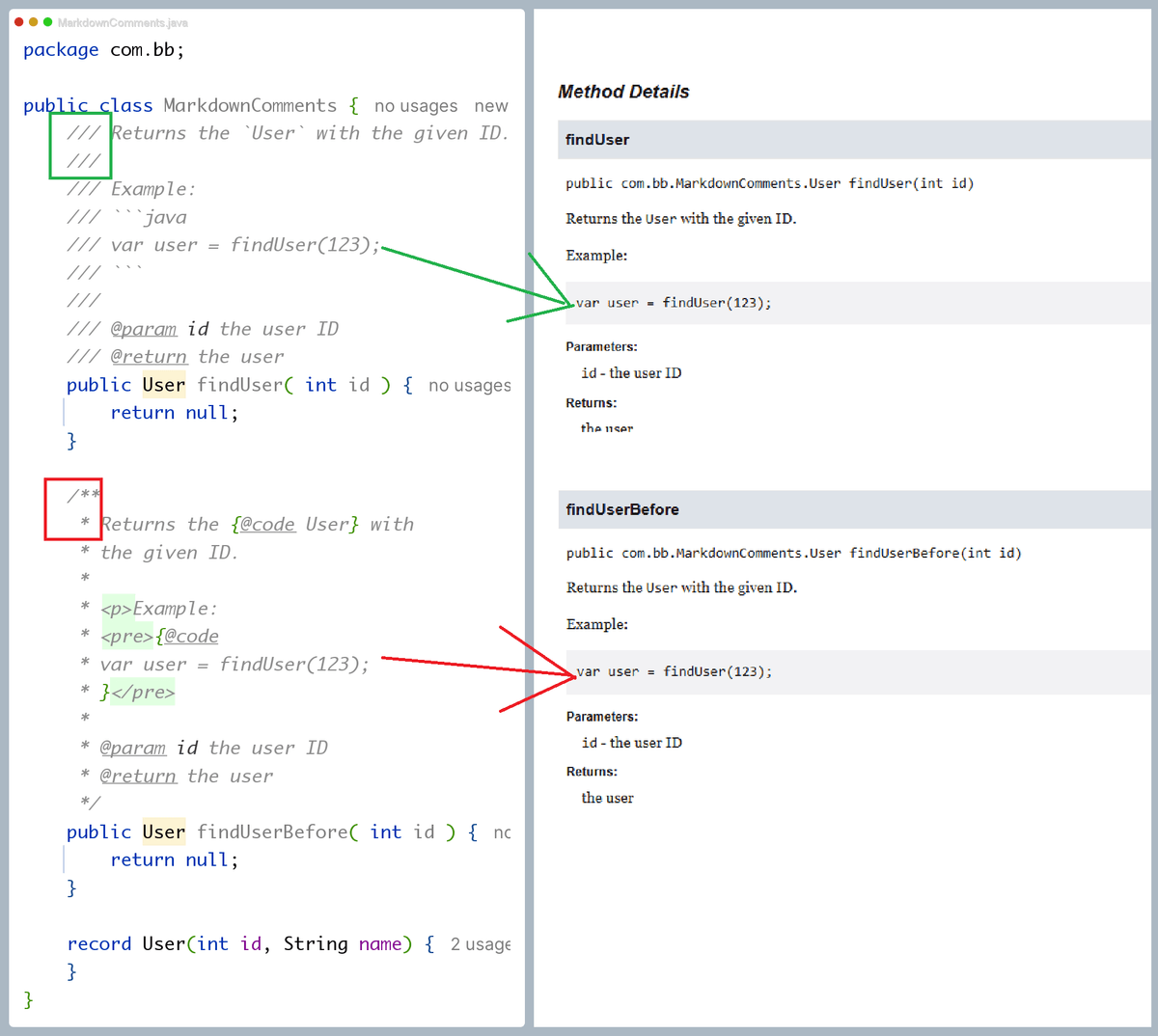
Task: Click MarkdownComments class name in declaration
Action: (x=250, y=105)
